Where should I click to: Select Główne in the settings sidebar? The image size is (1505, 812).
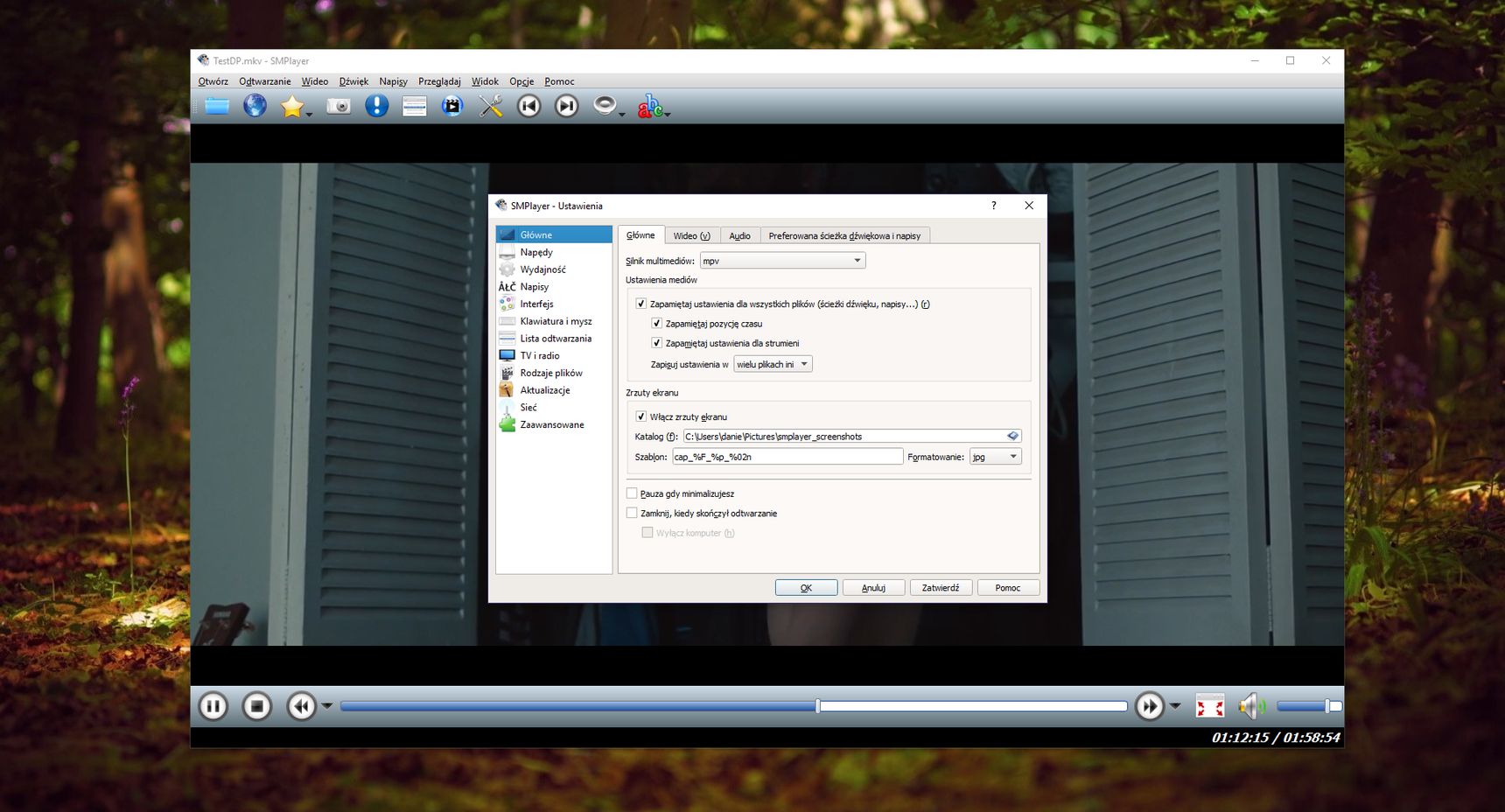[x=554, y=234]
